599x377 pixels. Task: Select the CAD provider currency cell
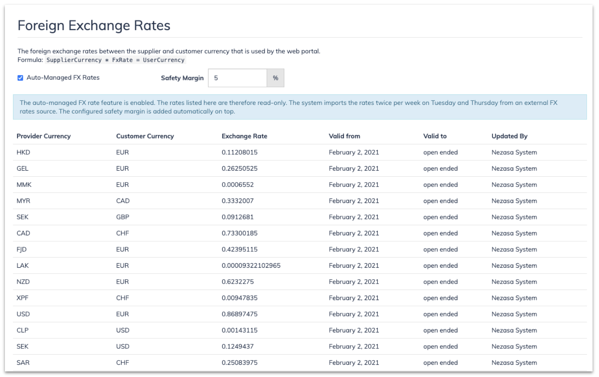tap(23, 233)
